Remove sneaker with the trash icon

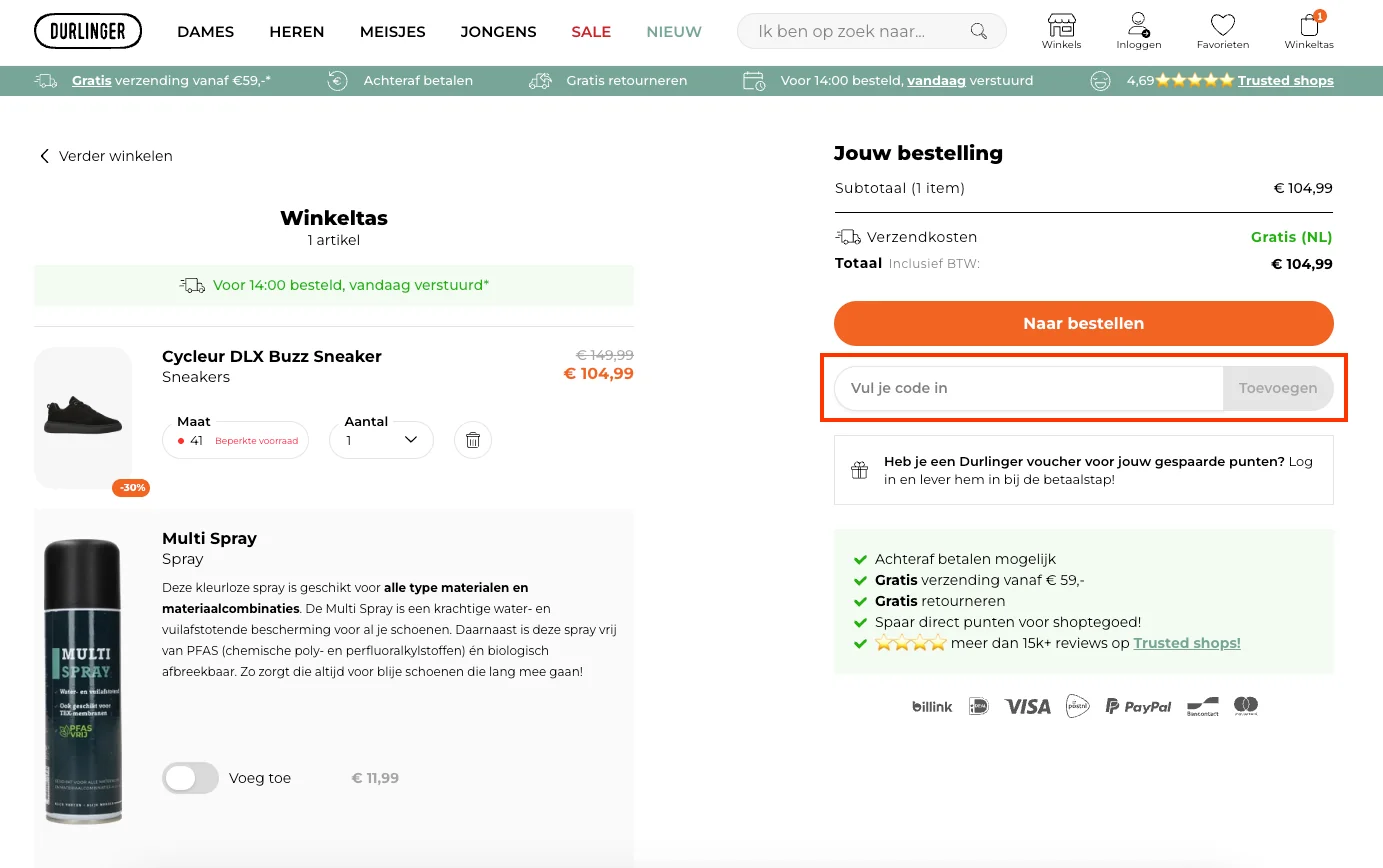tap(473, 440)
